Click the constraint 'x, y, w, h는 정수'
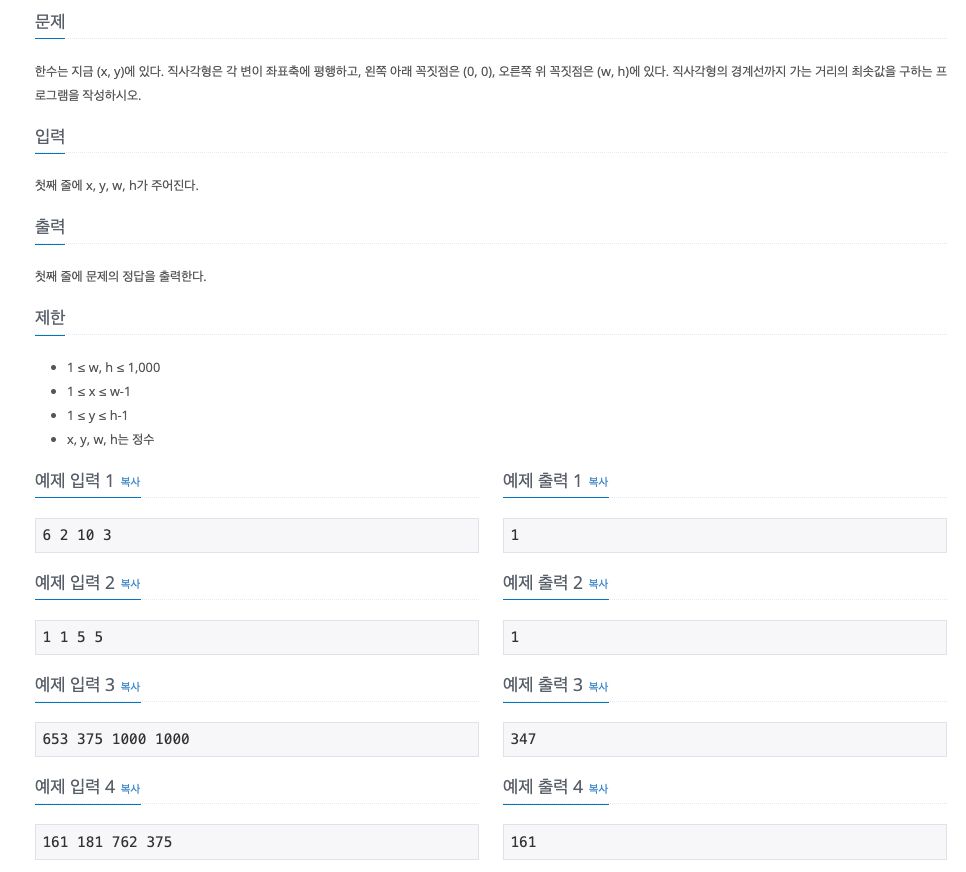 click(110, 440)
